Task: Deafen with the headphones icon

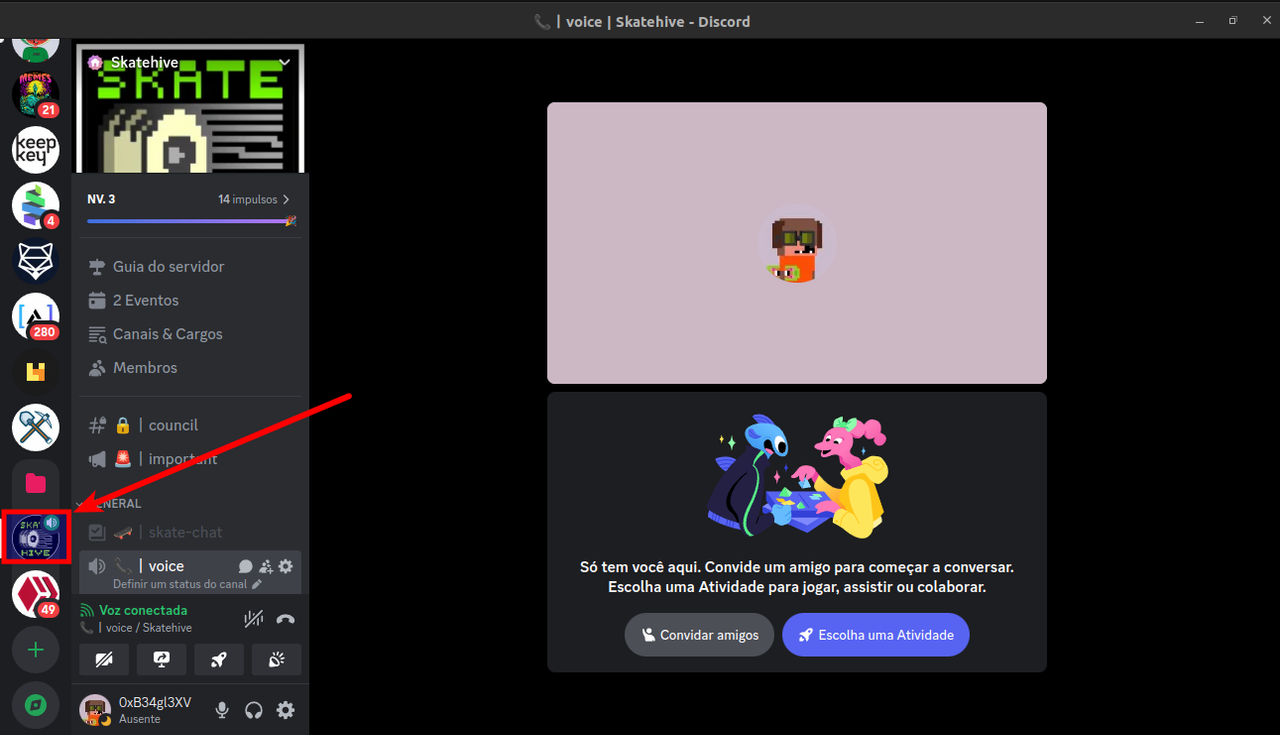Action: coord(254,710)
